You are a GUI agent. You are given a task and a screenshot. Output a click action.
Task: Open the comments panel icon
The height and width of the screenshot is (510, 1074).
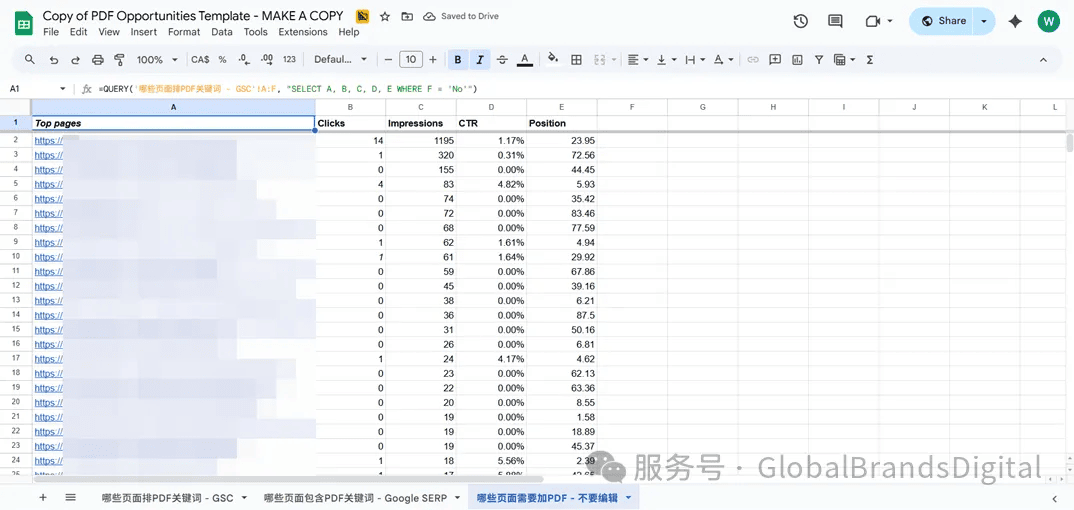[x=835, y=21]
